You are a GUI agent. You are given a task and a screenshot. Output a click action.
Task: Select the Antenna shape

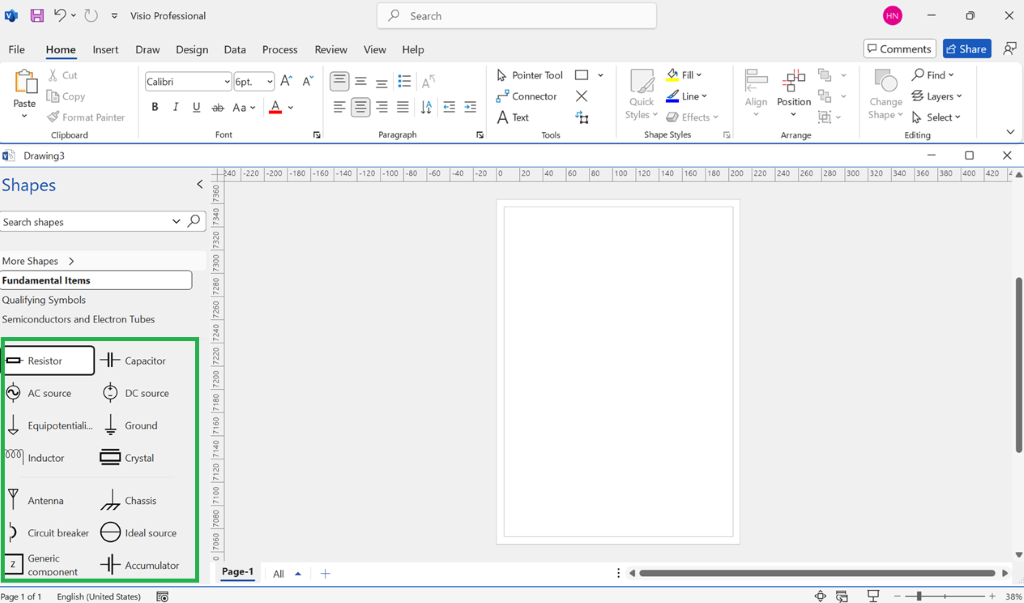pyautogui.click(x=35, y=500)
